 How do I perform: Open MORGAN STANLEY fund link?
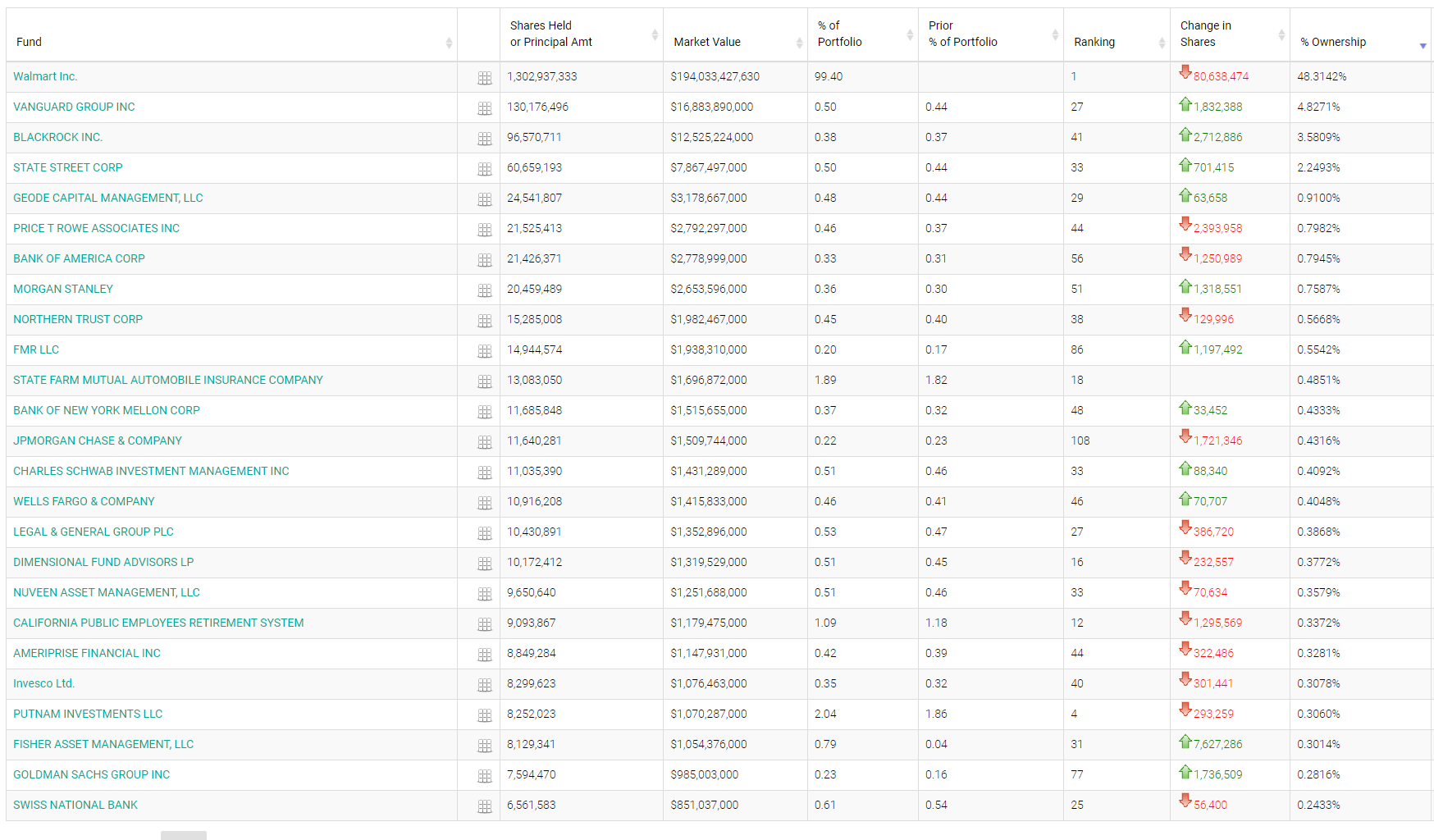63,289
